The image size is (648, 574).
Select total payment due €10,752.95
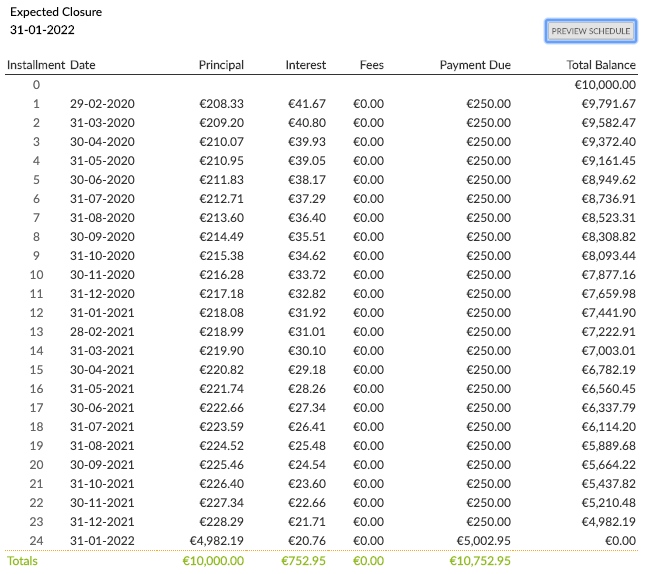[x=480, y=561]
